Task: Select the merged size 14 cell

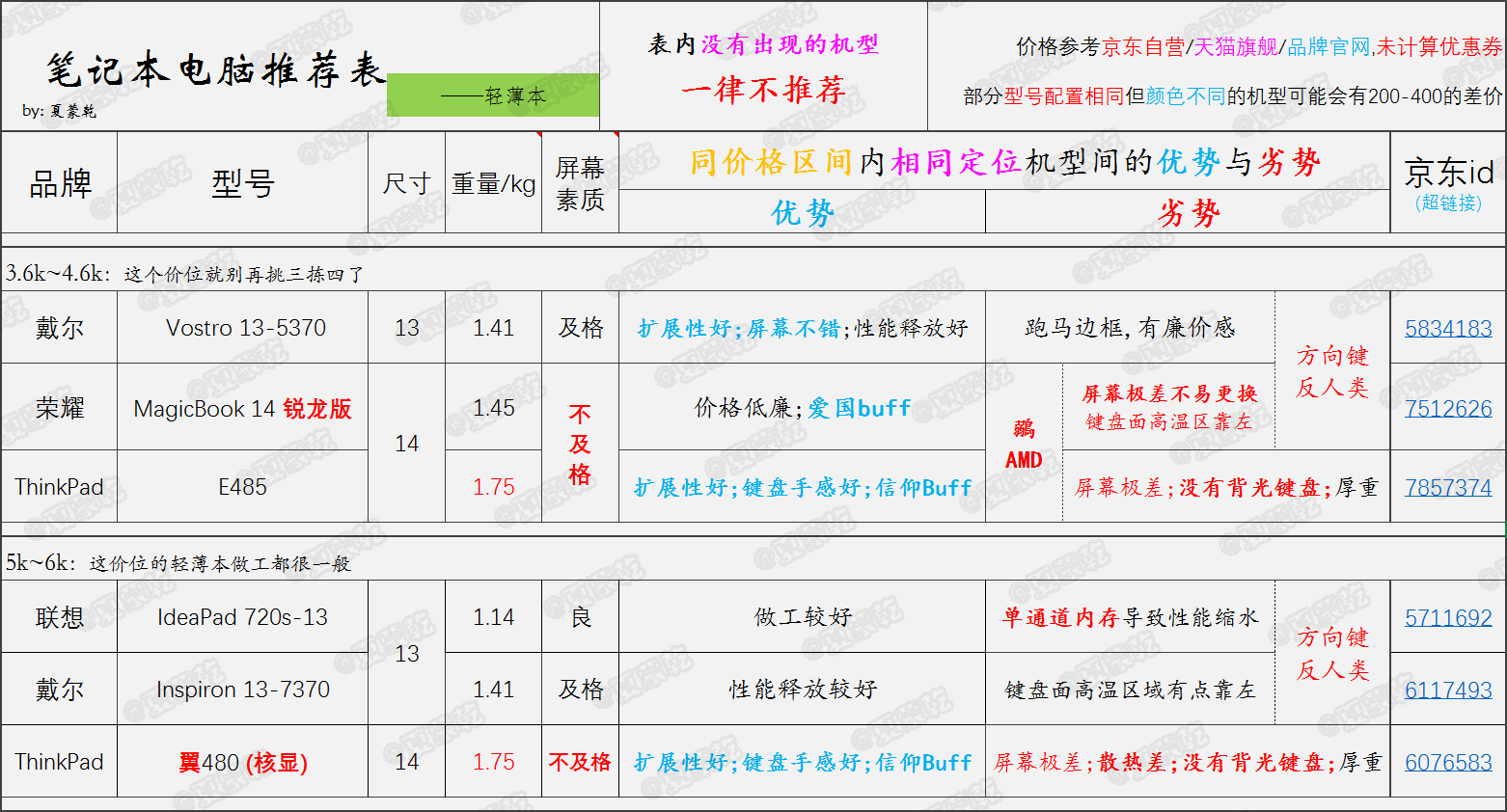Action: coord(407,444)
